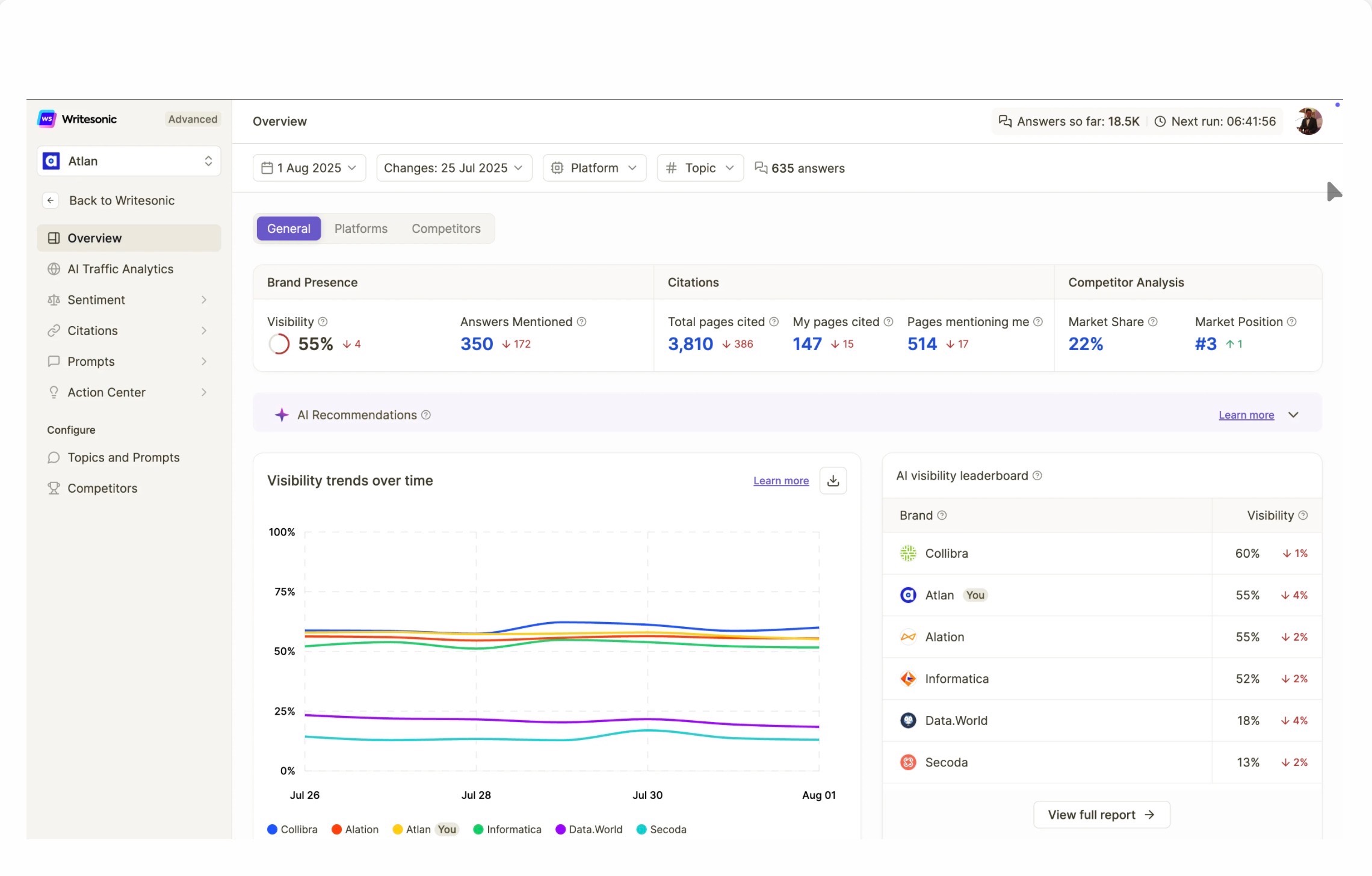Open Competitors under Configure
The width and height of the screenshot is (1372, 876).
pos(102,489)
